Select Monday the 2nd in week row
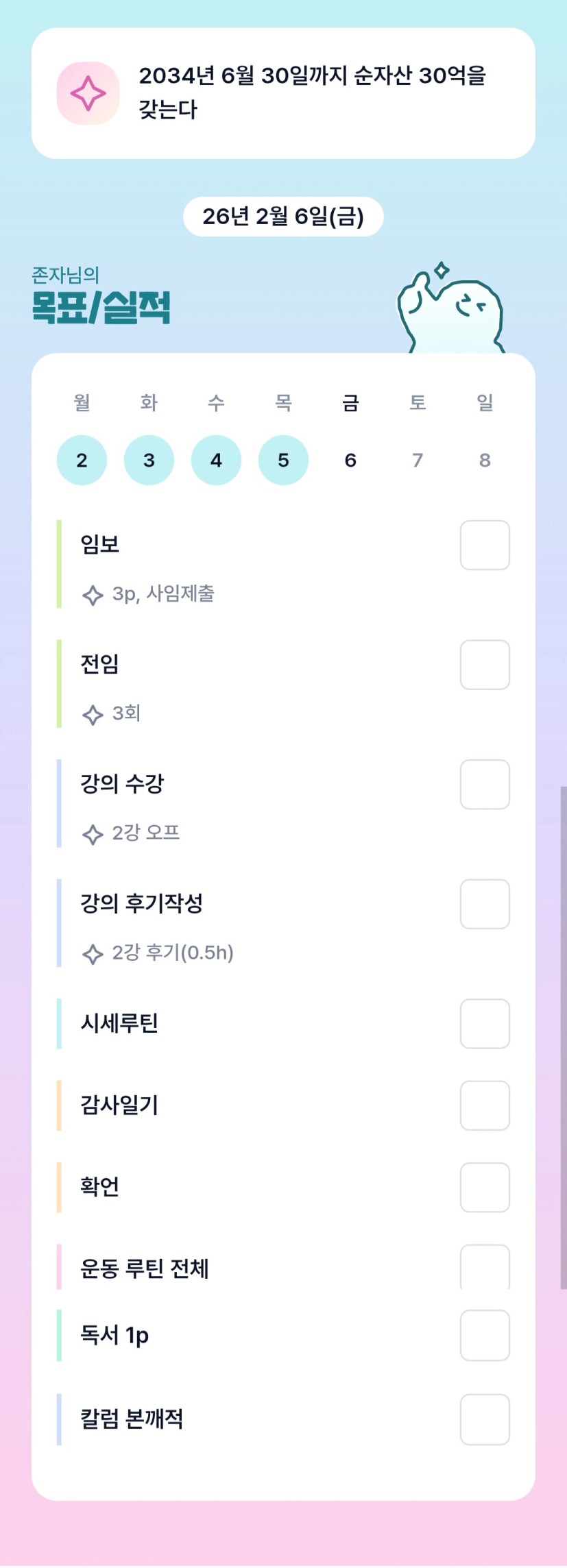567x1568 pixels. (82, 460)
